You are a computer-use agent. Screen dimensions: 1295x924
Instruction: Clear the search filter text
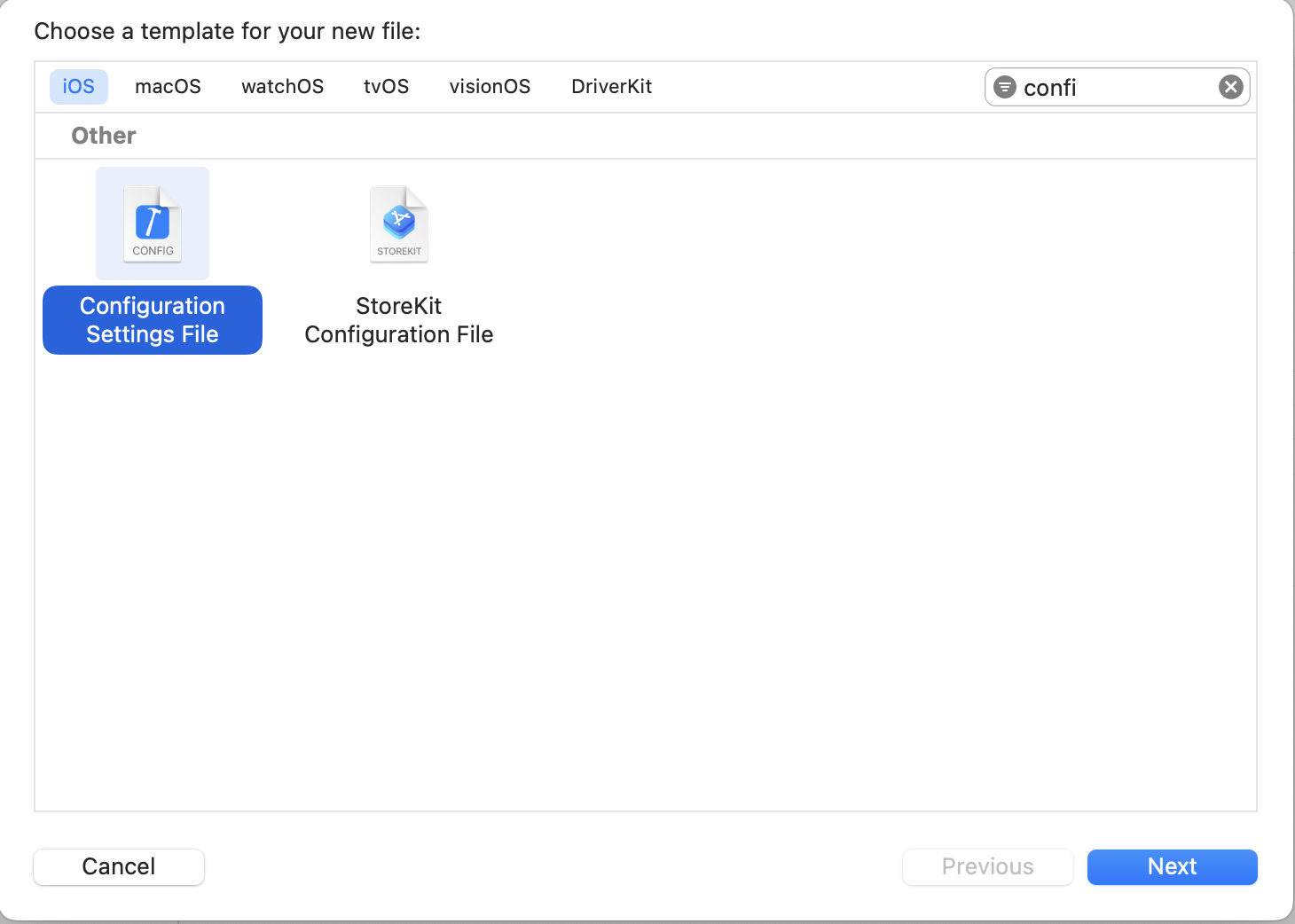pos(1230,87)
